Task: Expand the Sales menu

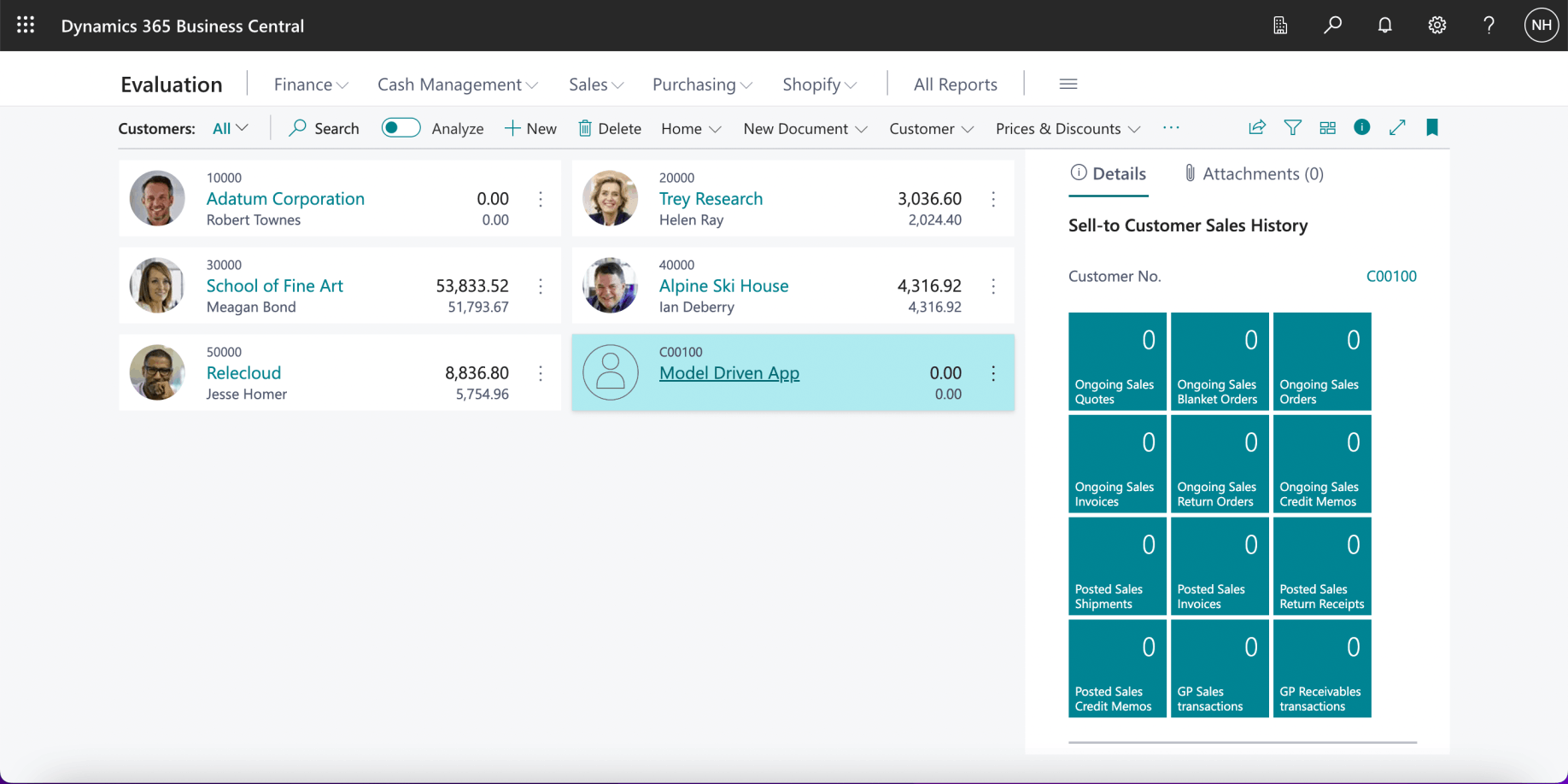Action: (596, 85)
